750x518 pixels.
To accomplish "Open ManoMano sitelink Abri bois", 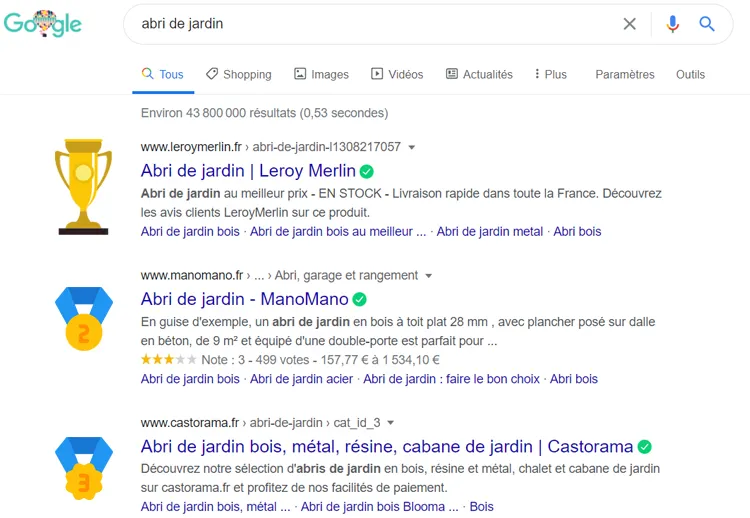I will pos(574,379).
